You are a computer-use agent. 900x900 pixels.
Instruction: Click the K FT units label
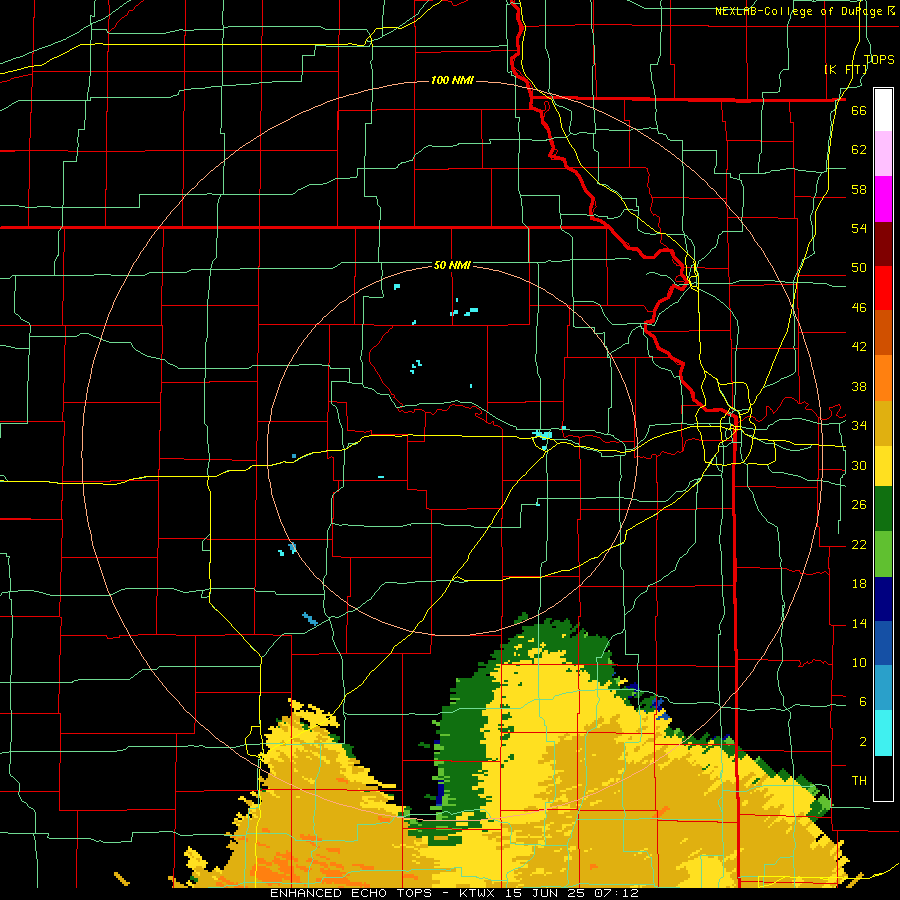845,70
